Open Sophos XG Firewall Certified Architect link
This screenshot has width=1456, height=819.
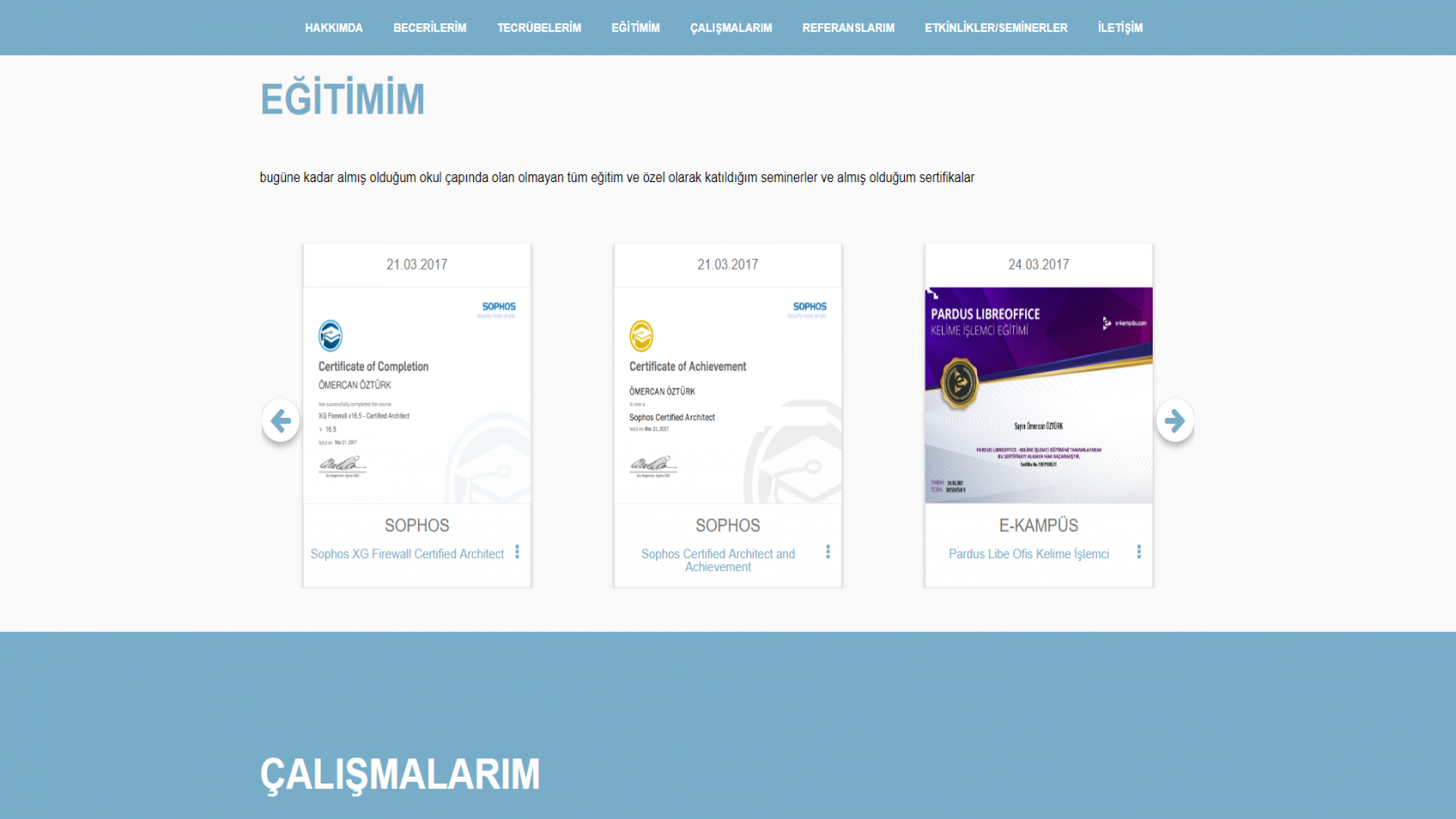click(x=407, y=555)
